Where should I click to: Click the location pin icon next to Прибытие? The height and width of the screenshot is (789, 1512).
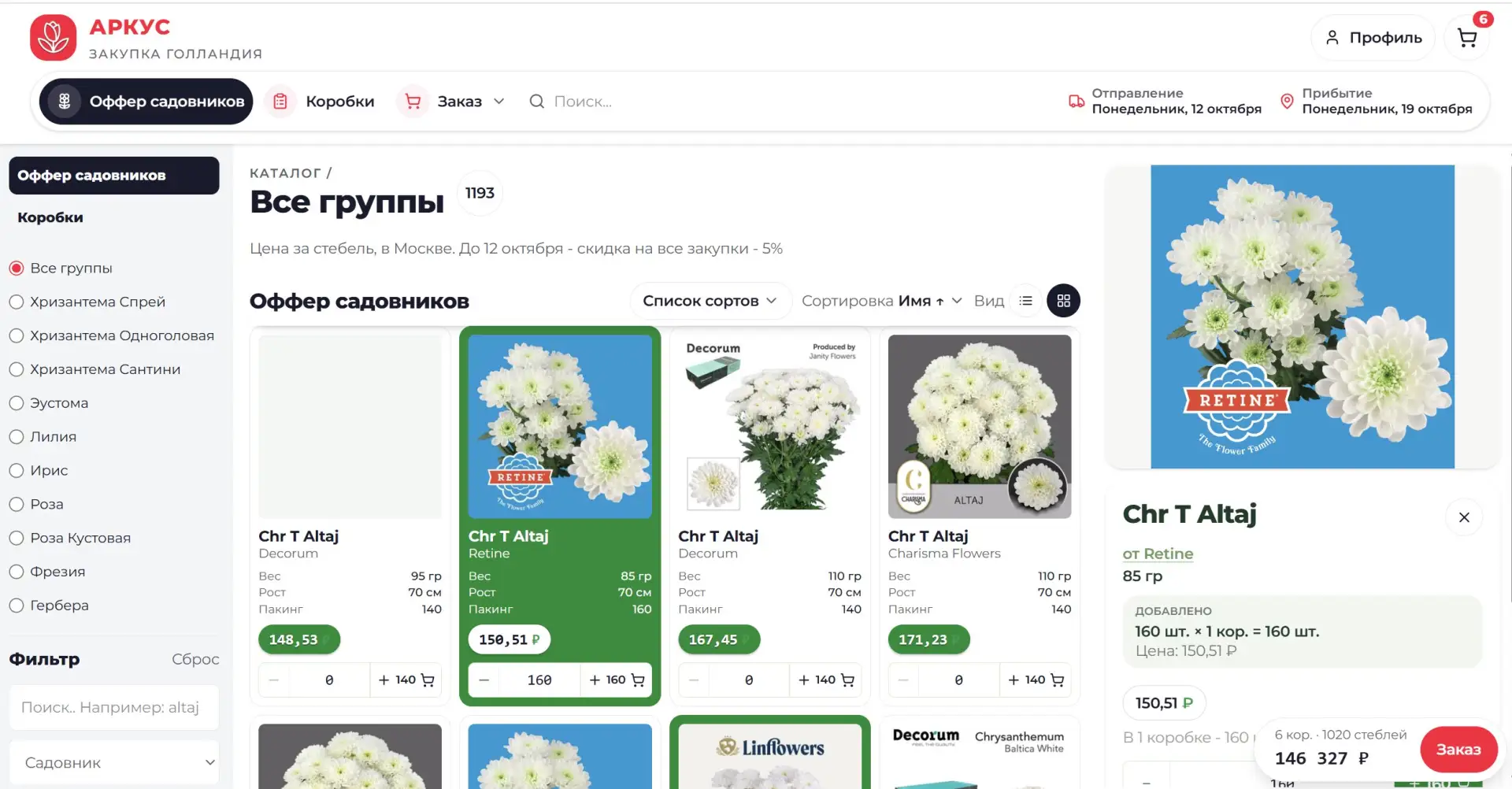pyautogui.click(x=1287, y=102)
